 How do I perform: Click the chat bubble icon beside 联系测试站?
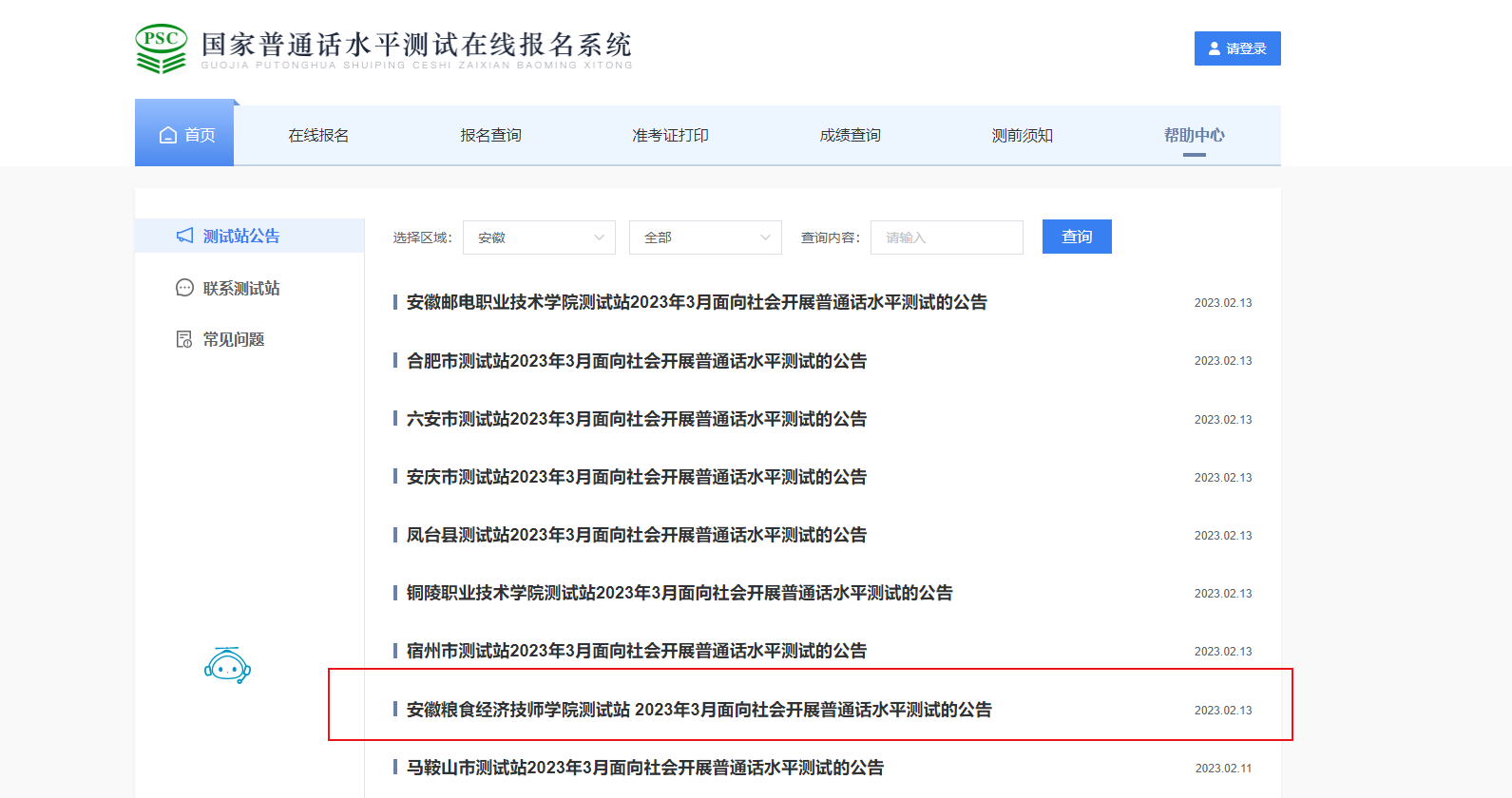click(184, 288)
